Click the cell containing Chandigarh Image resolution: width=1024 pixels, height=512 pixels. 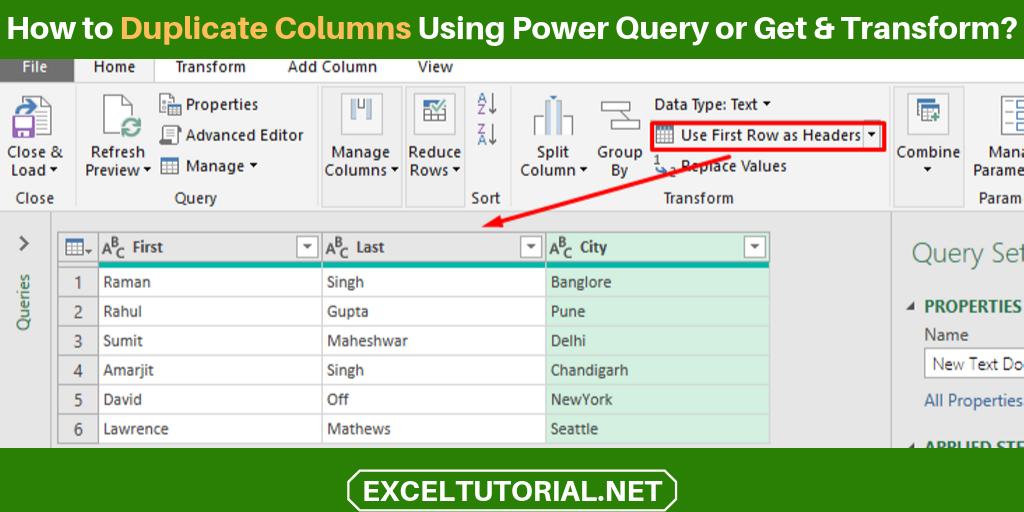click(x=658, y=370)
